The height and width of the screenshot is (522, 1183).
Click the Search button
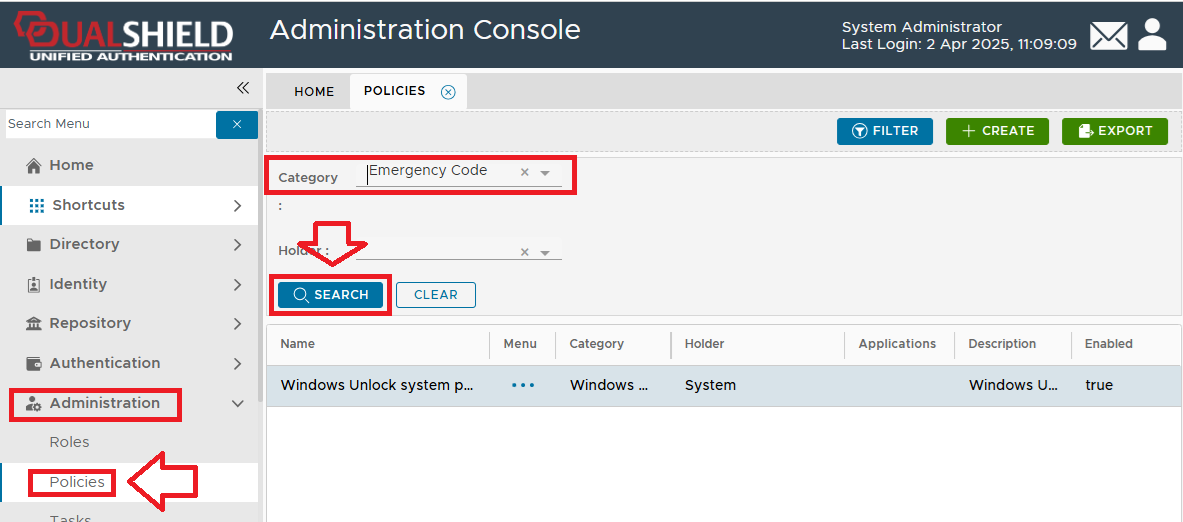coord(331,295)
